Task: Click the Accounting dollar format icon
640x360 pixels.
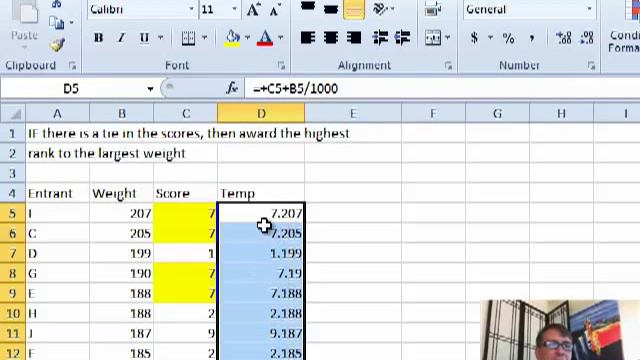Action: click(x=474, y=38)
